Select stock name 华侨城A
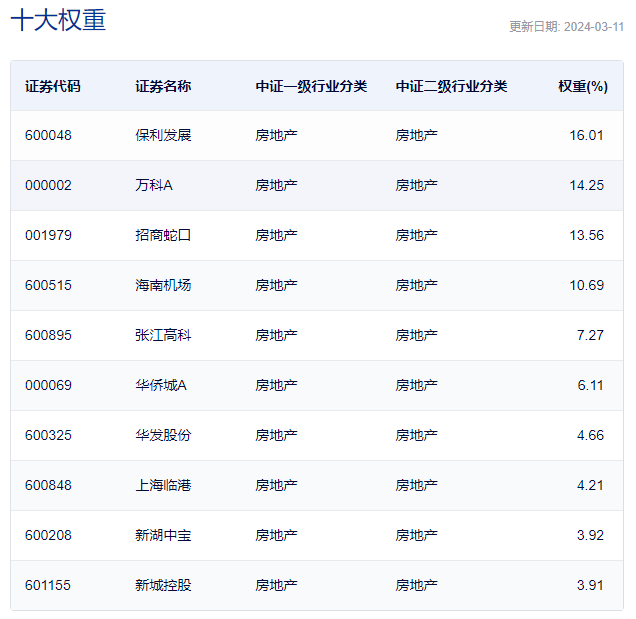Image resolution: width=636 pixels, height=619 pixels. (161, 385)
